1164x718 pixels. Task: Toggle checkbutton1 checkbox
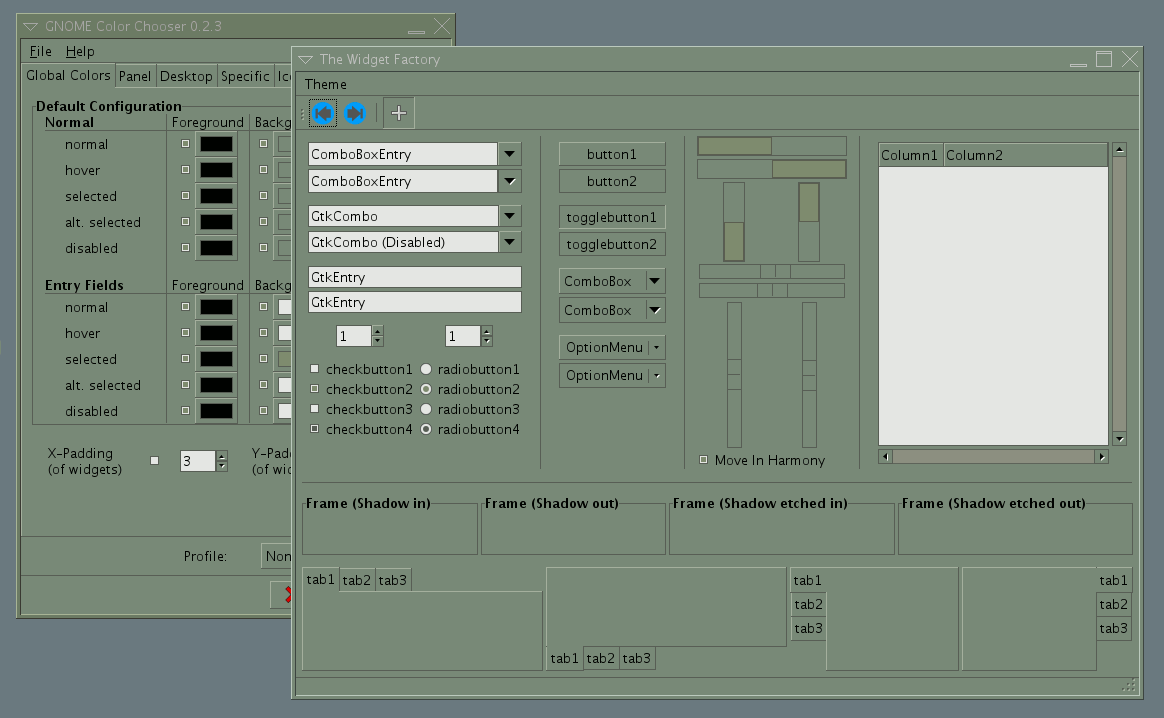click(315, 368)
